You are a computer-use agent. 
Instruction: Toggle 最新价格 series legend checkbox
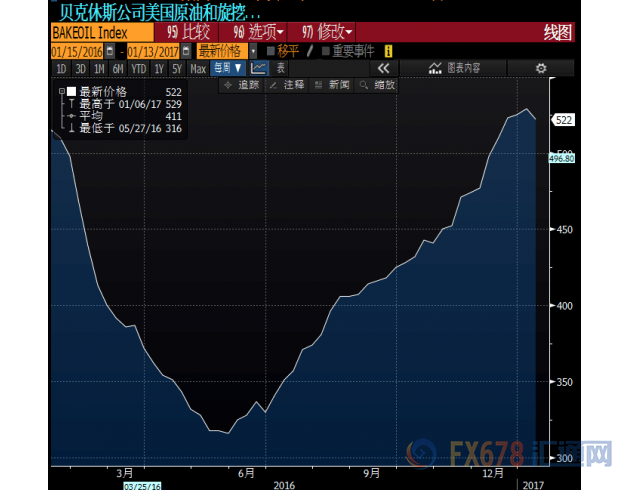click(x=71, y=91)
